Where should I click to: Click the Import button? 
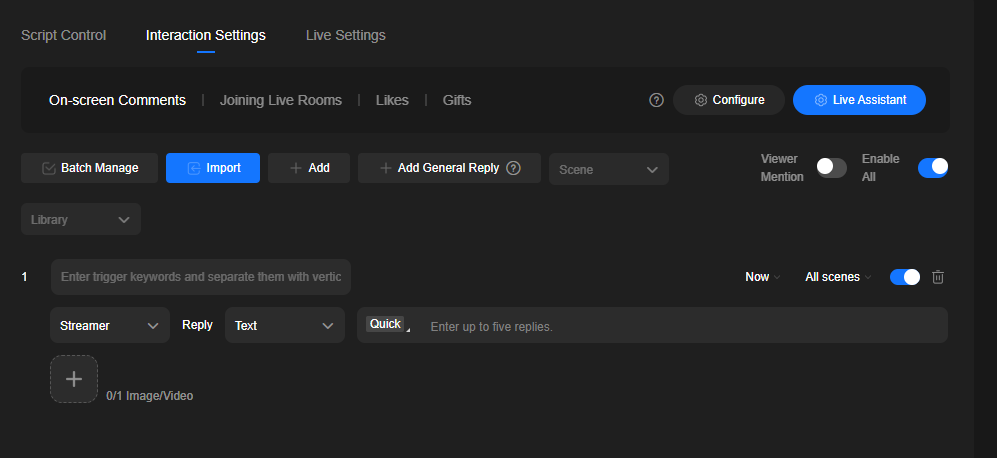click(213, 168)
